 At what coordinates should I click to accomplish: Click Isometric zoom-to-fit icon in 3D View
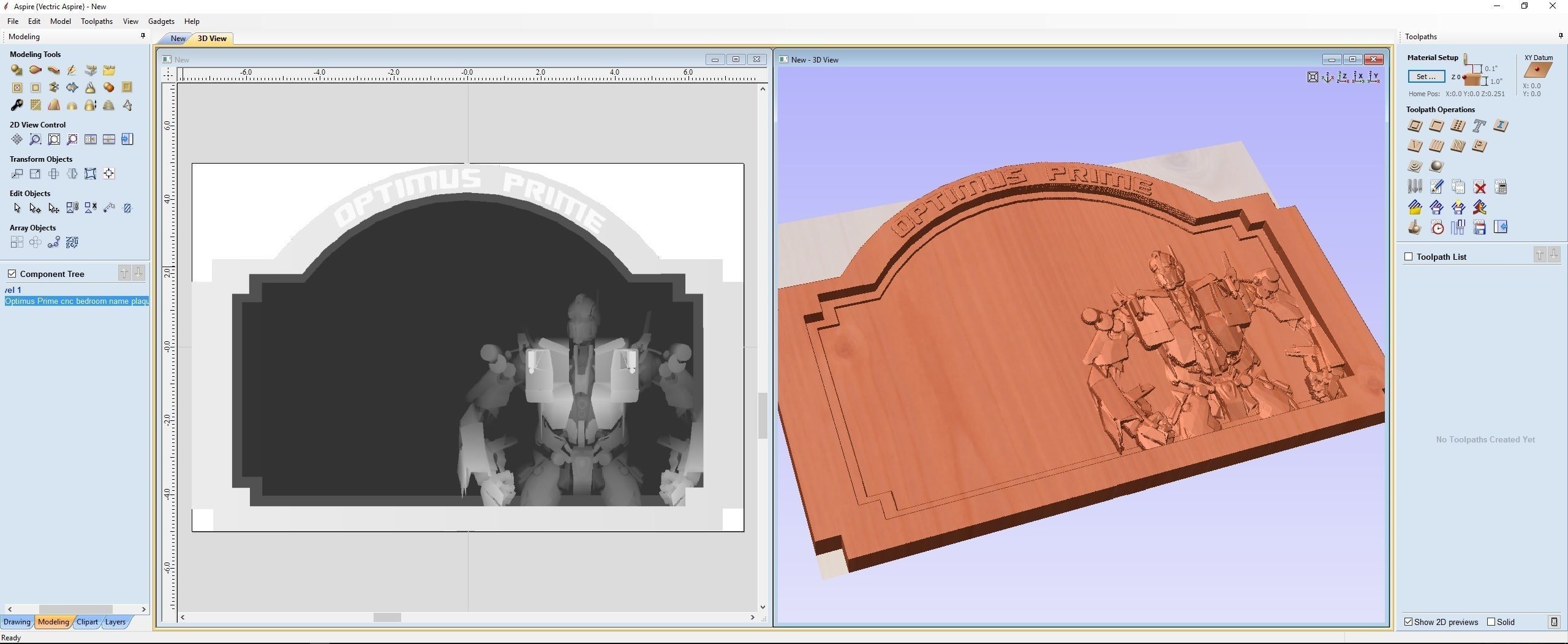[1313, 77]
